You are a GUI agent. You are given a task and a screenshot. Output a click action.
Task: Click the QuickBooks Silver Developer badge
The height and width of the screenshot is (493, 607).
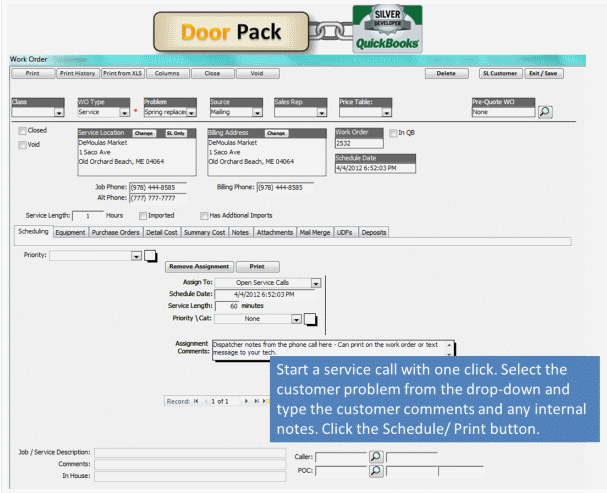click(387, 29)
